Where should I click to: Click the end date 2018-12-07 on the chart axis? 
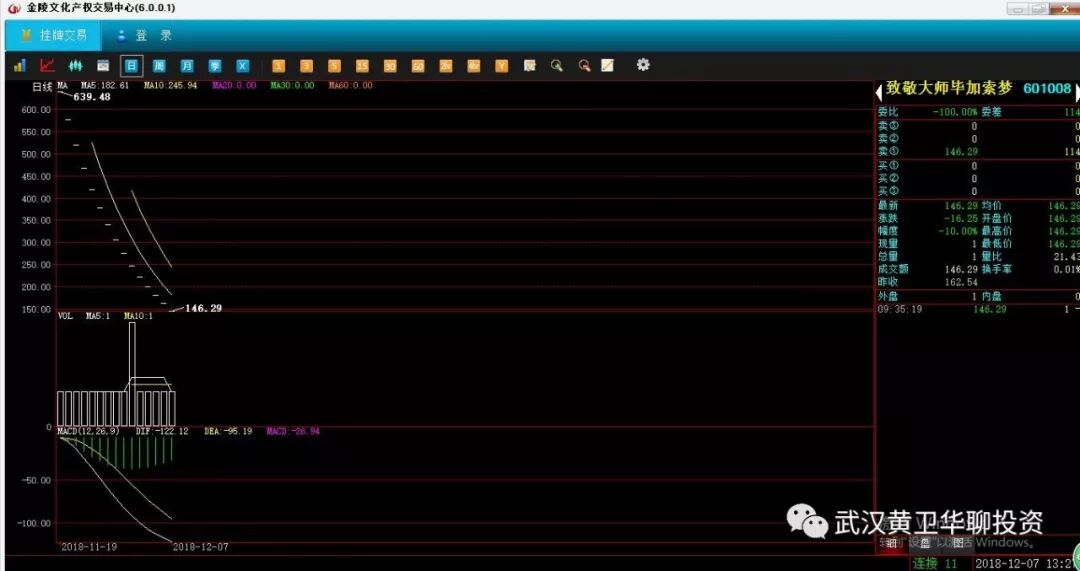200,547
